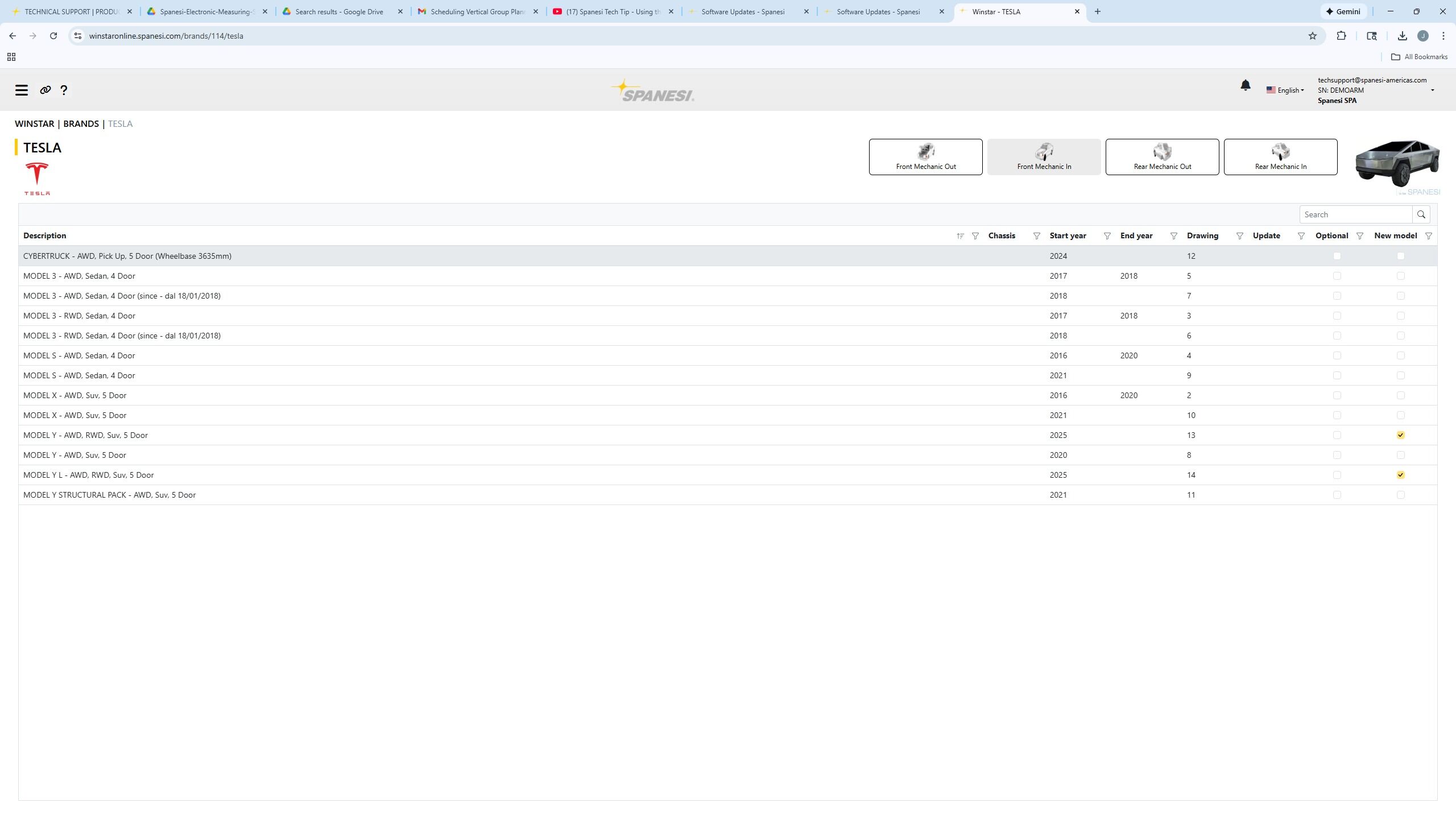The image size is (1456, 819).
Task: Open filter dropdown for Chassis column
Action: (1036, 236)
